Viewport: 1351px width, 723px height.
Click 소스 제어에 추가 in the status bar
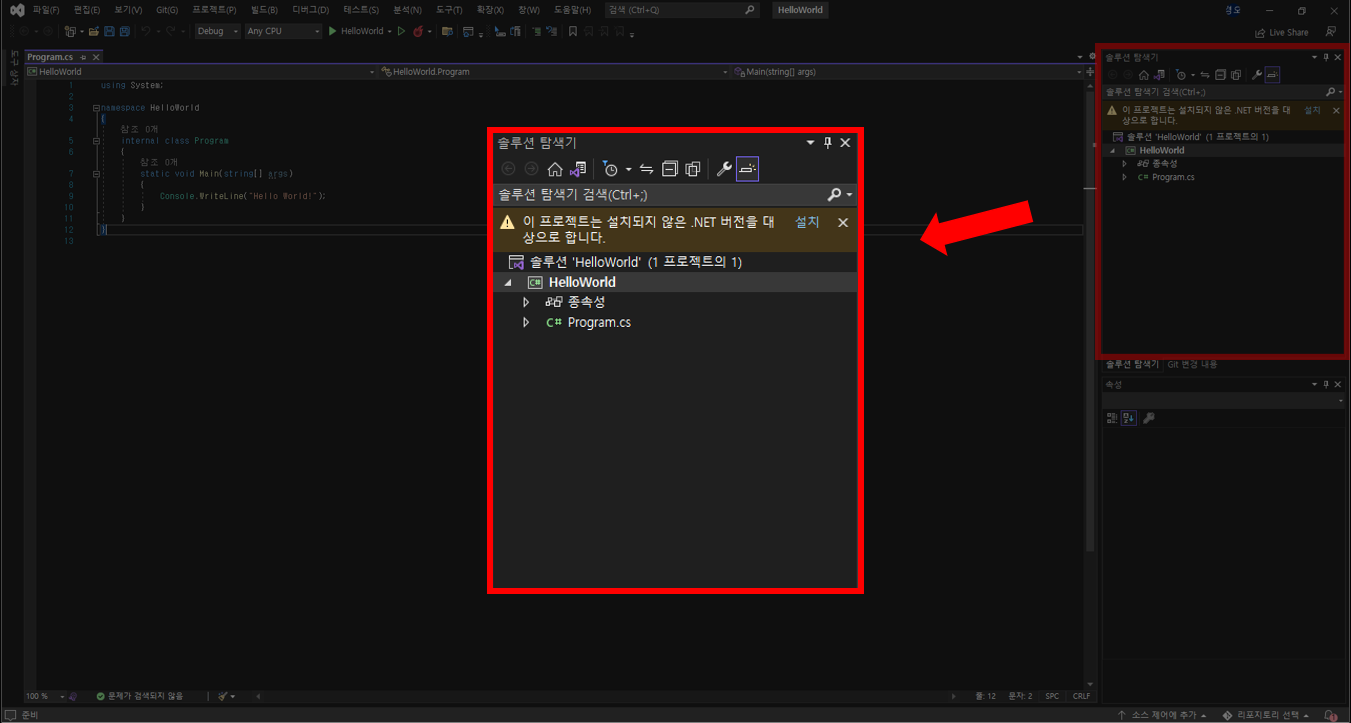coord(1161,715)
